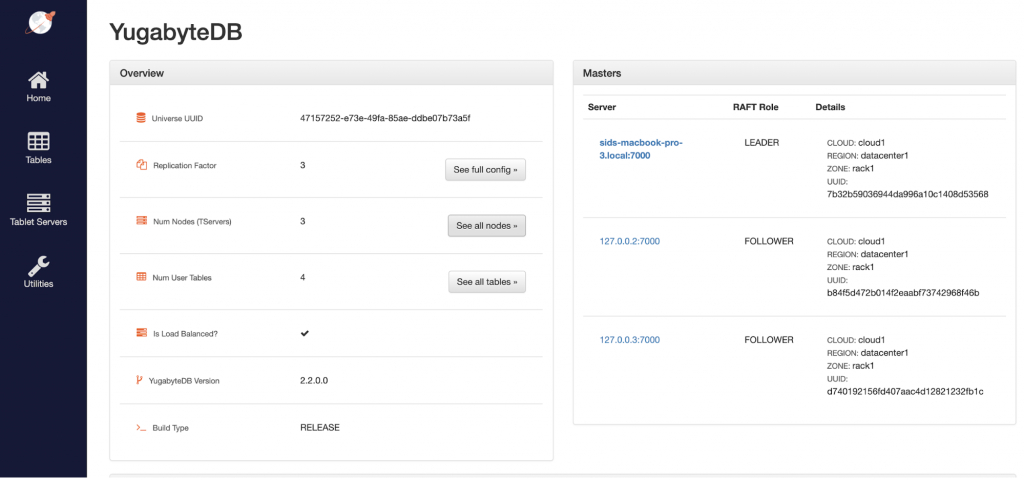Click the universe UUID value text
Screen dimensions: 1024x478
pos(384,118)
